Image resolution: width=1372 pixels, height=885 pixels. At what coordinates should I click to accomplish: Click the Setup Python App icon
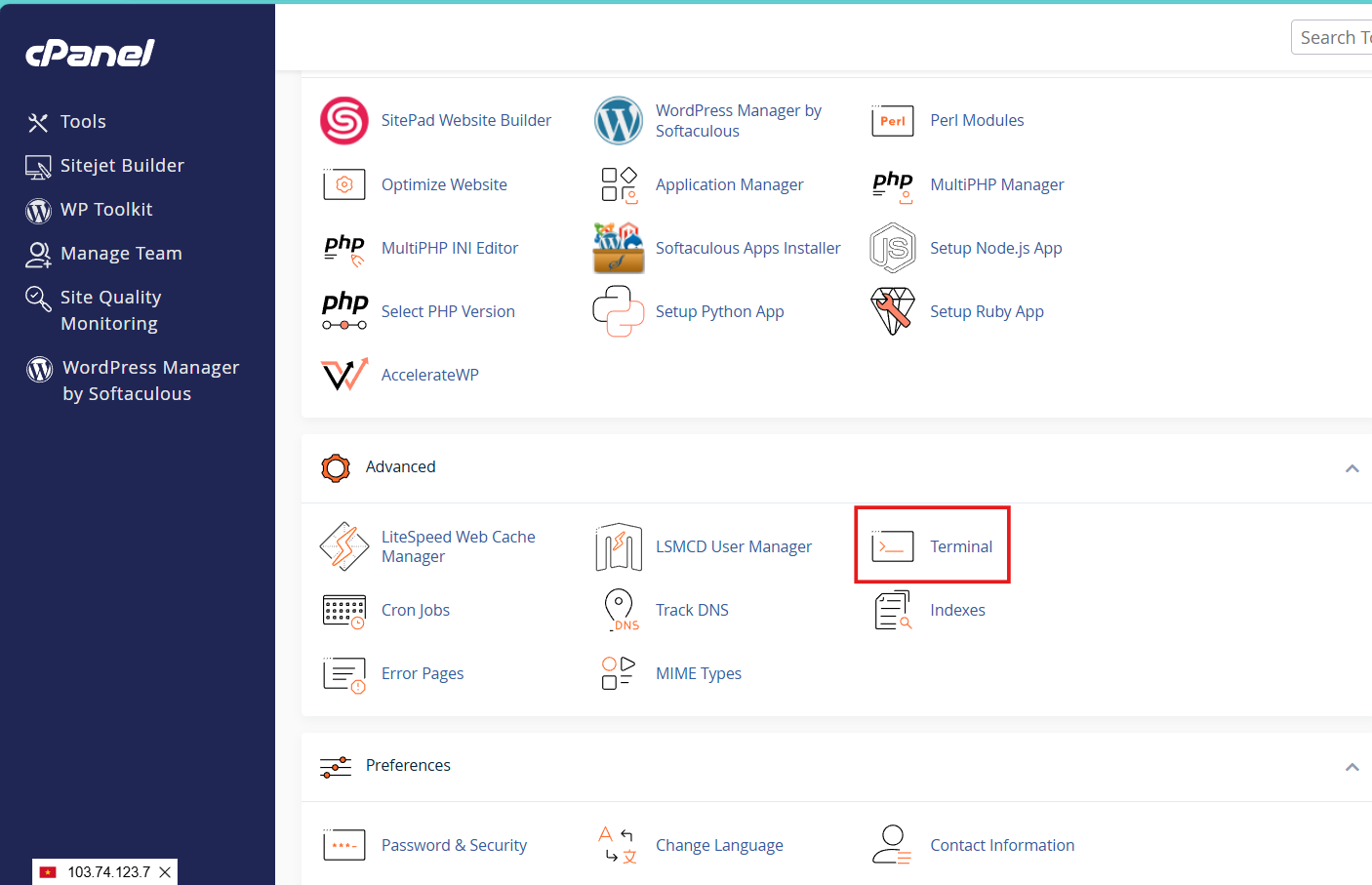coord(619,311)
